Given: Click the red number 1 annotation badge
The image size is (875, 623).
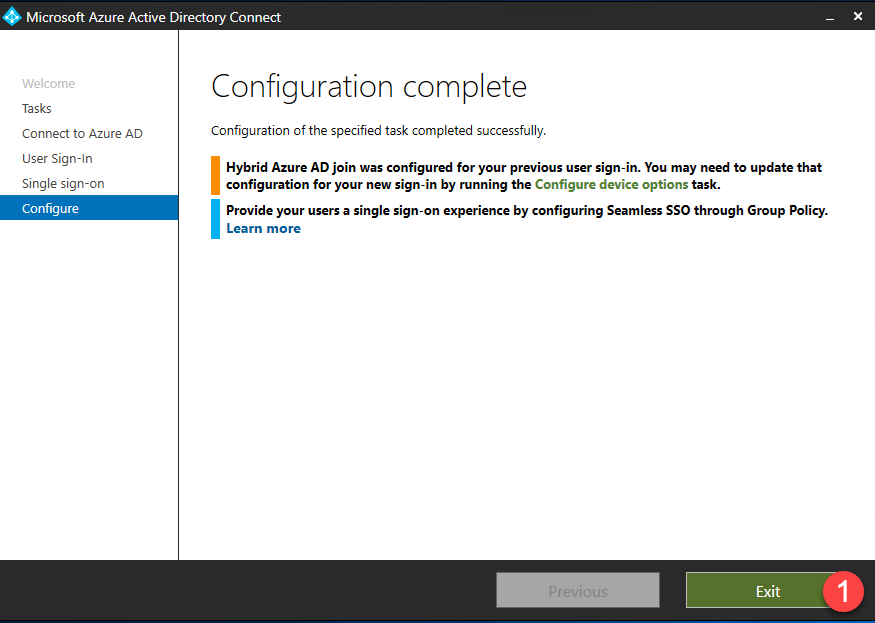Looking at the screenshot, I should pyautogui.click(x=842, y=591).
